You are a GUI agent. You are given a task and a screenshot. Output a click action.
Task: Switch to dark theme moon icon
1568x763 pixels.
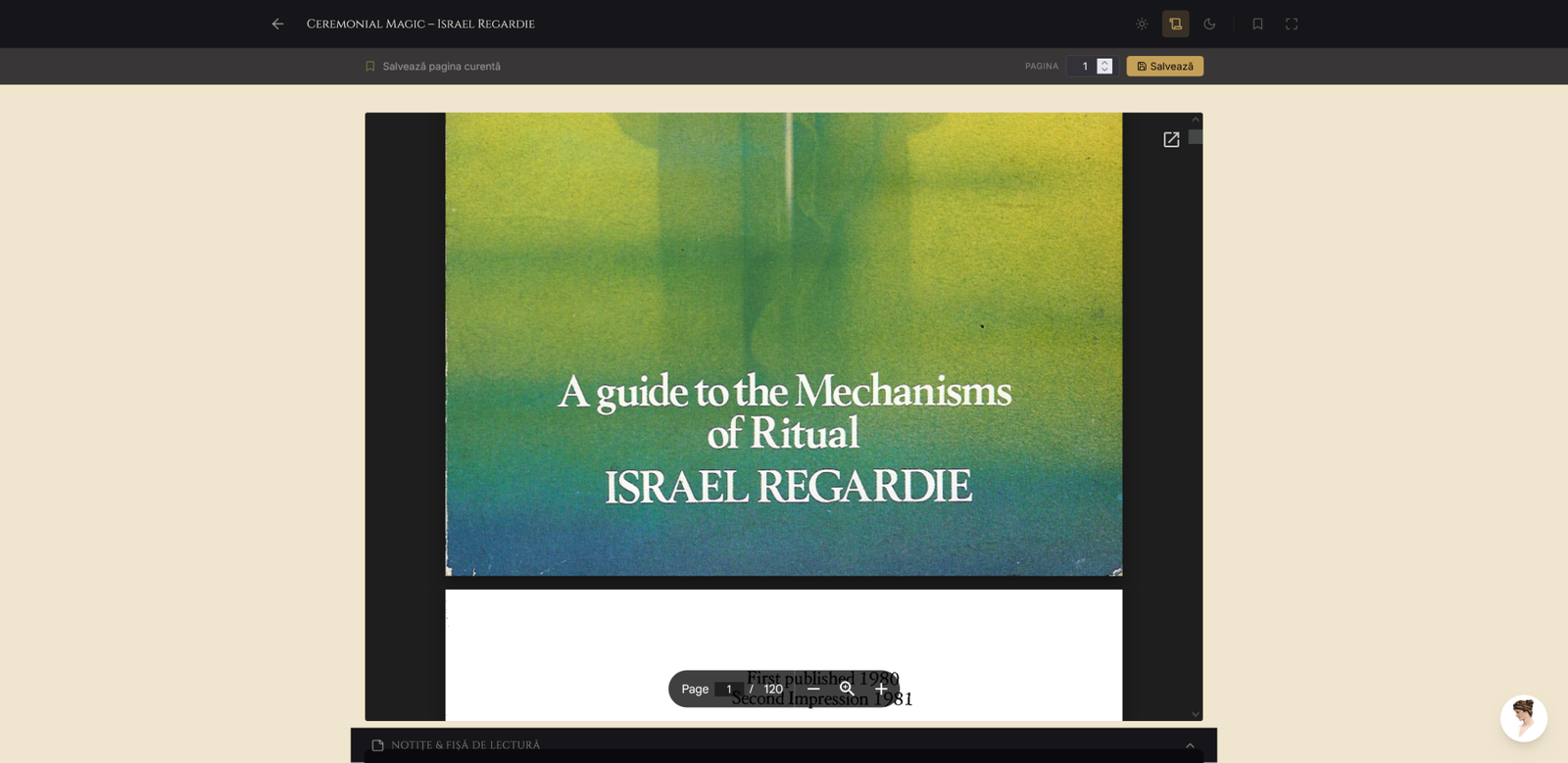point(1209,24)
